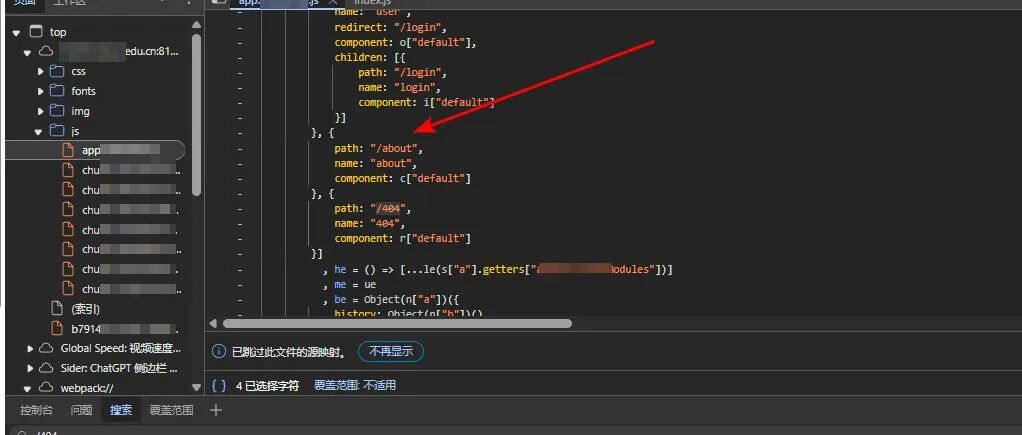Click the sidebar scrollbar's up arrow
The width and height of the screenshot is (1022, 435).
pyautogui.click(x=197, y=25)
